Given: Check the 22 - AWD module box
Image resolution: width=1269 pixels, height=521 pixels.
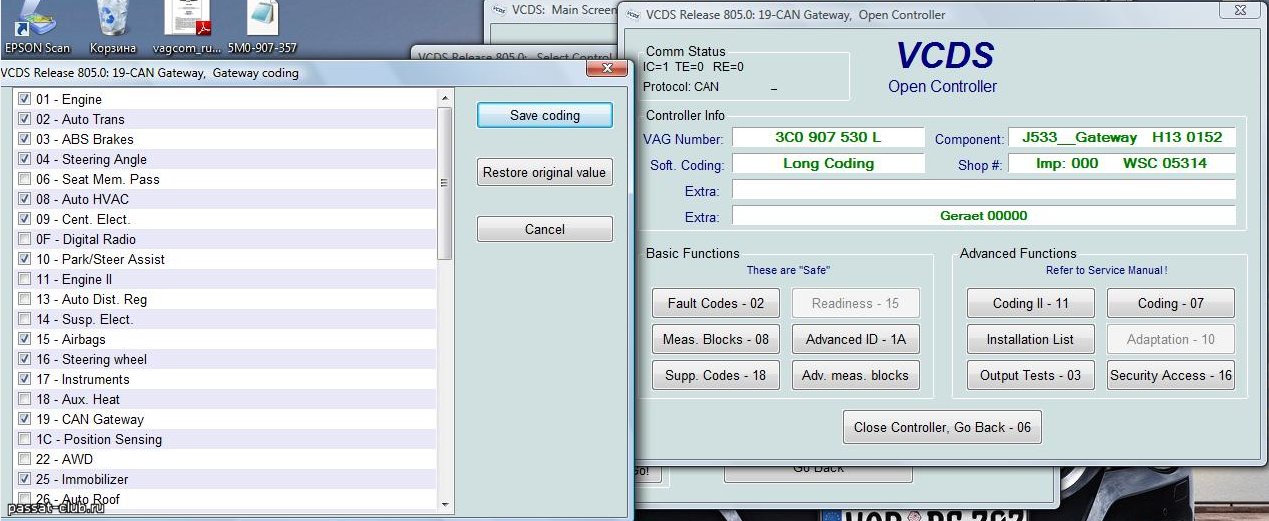Looking at the screenshot, I should (24, 459).
